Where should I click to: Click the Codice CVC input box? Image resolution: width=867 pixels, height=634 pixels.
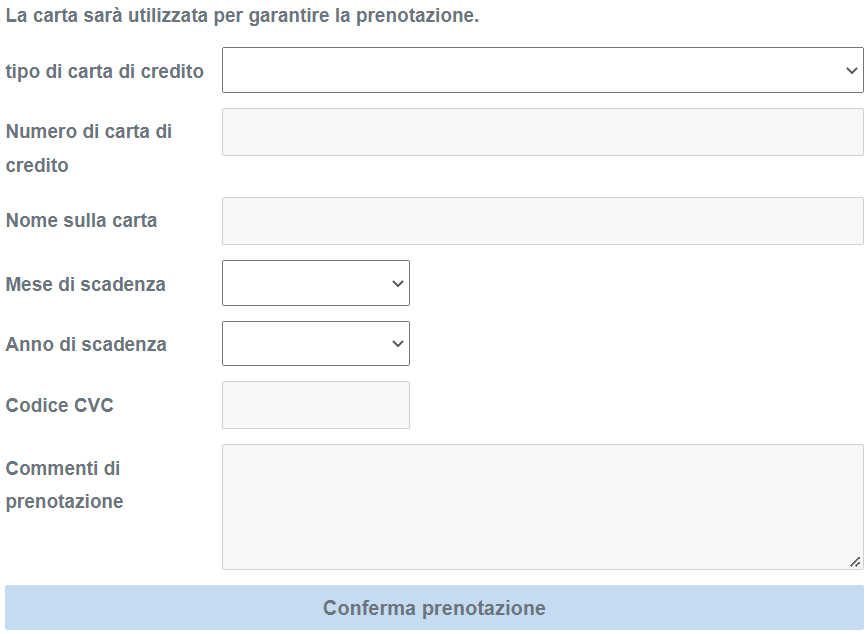tap(315, 405)
